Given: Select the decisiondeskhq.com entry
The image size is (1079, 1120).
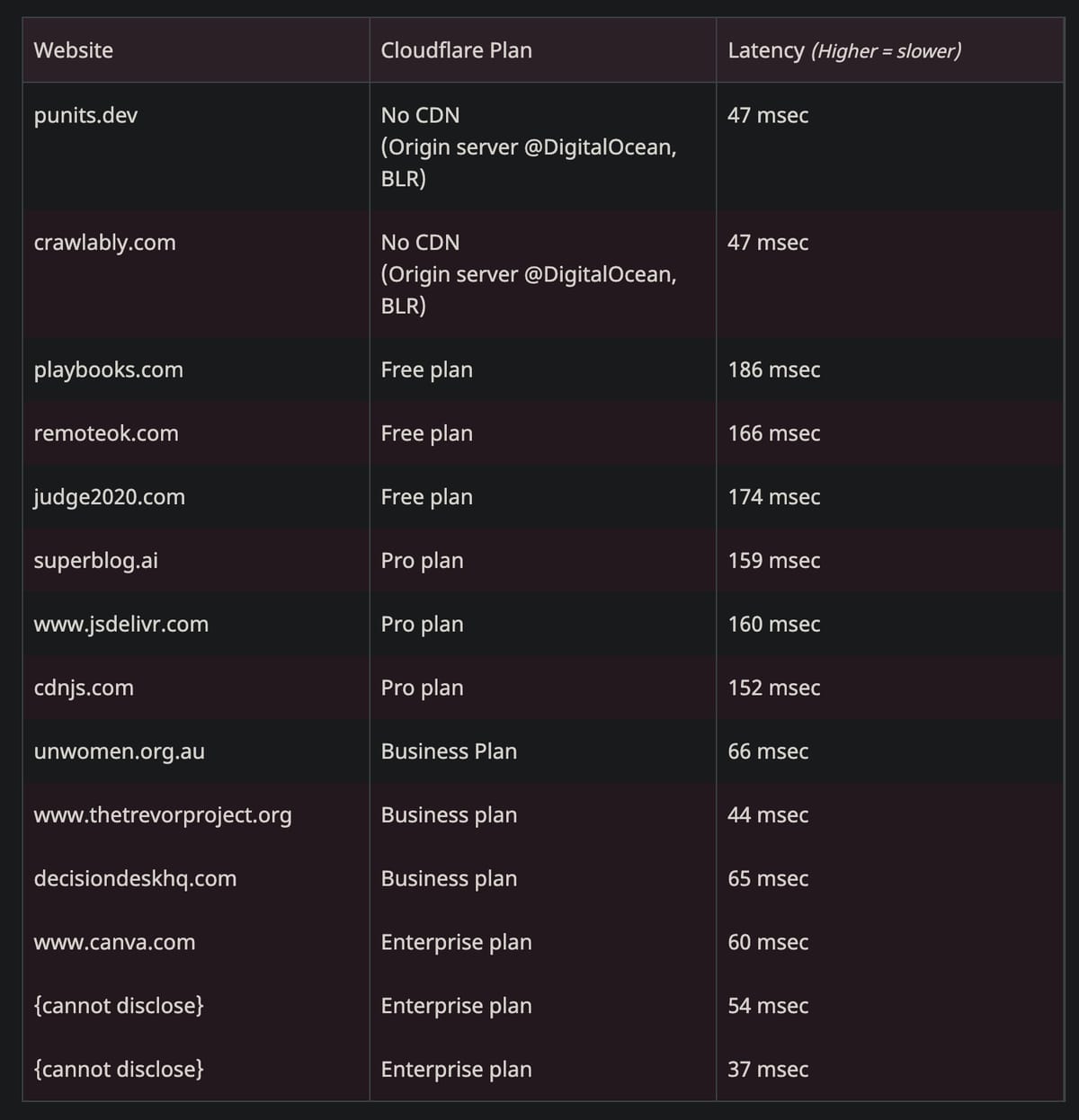Looking at the screenshot, I should coord(135,879).
